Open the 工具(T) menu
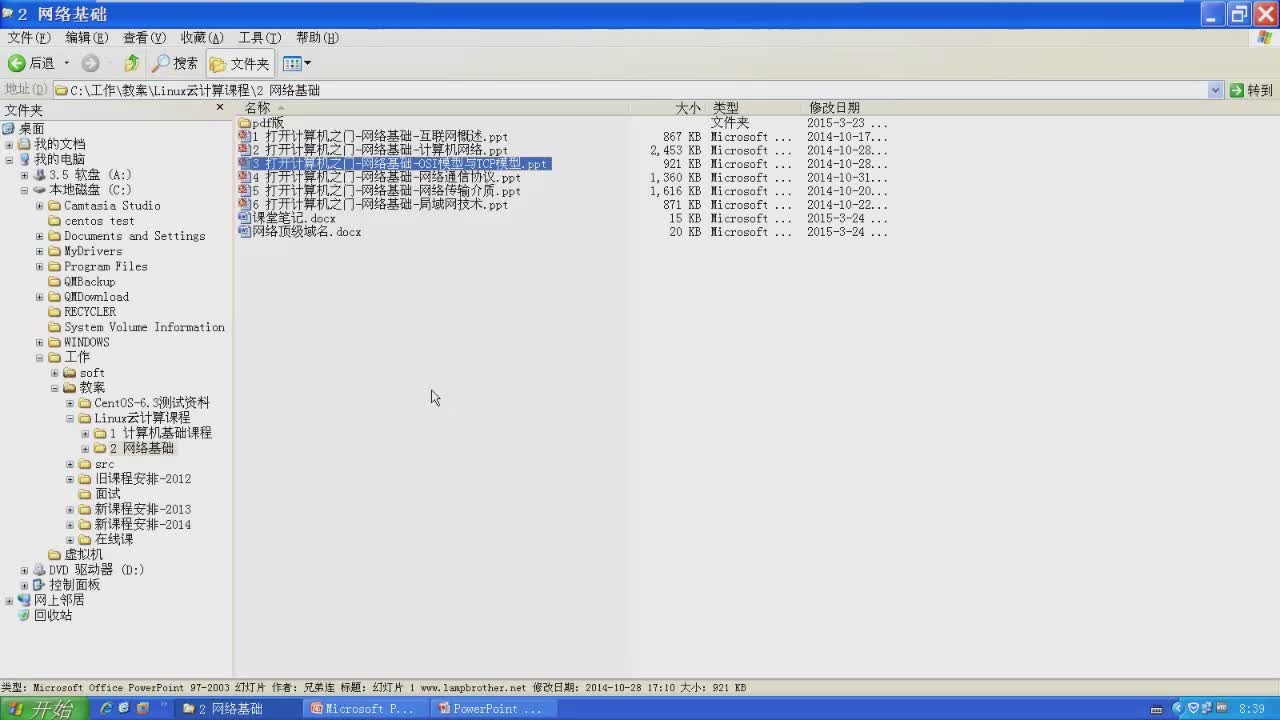The image size is (1280, 720). pyautogui.click(x=260, y=37)
